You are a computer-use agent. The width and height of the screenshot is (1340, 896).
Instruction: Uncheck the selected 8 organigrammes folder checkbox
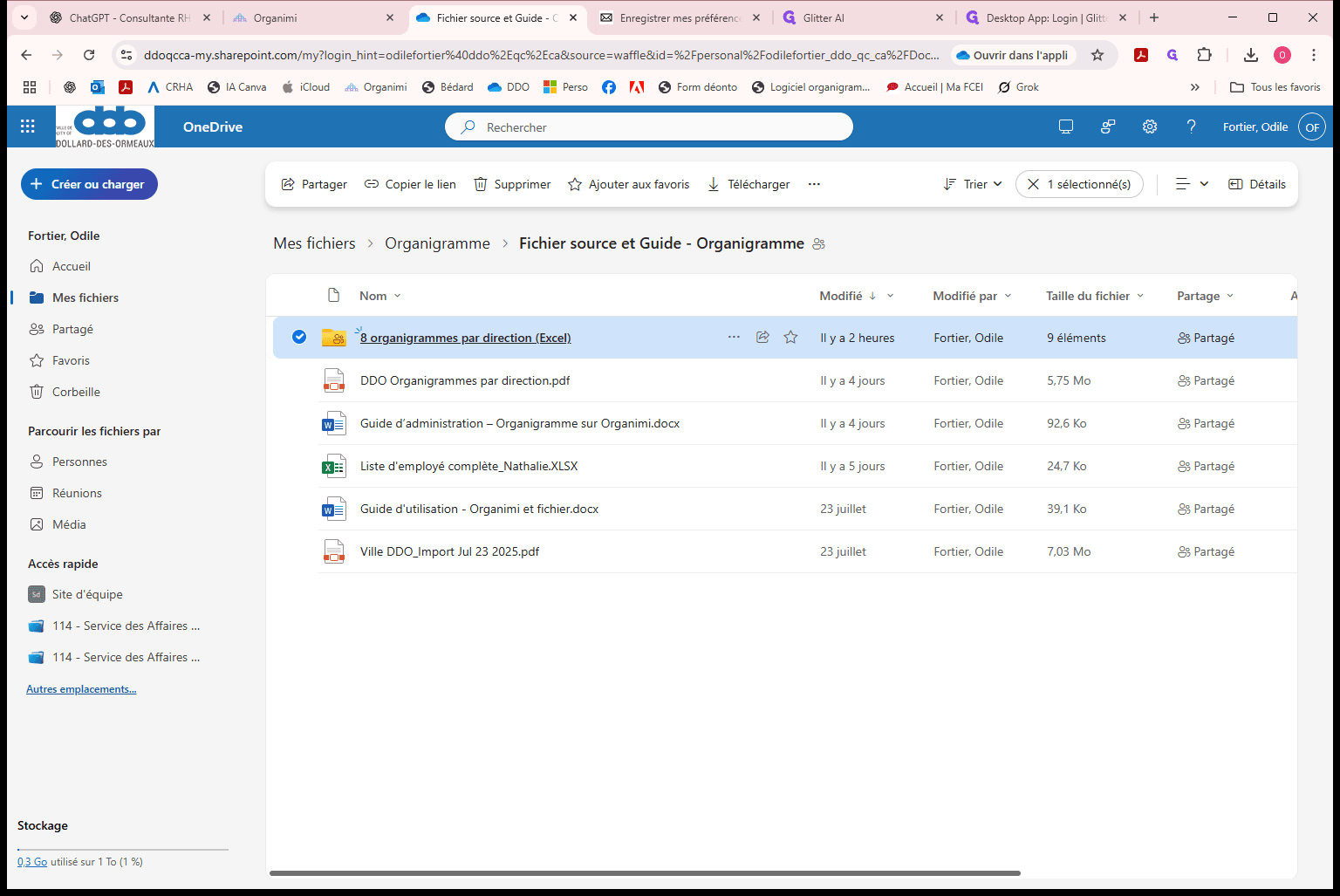pos(299,338)
